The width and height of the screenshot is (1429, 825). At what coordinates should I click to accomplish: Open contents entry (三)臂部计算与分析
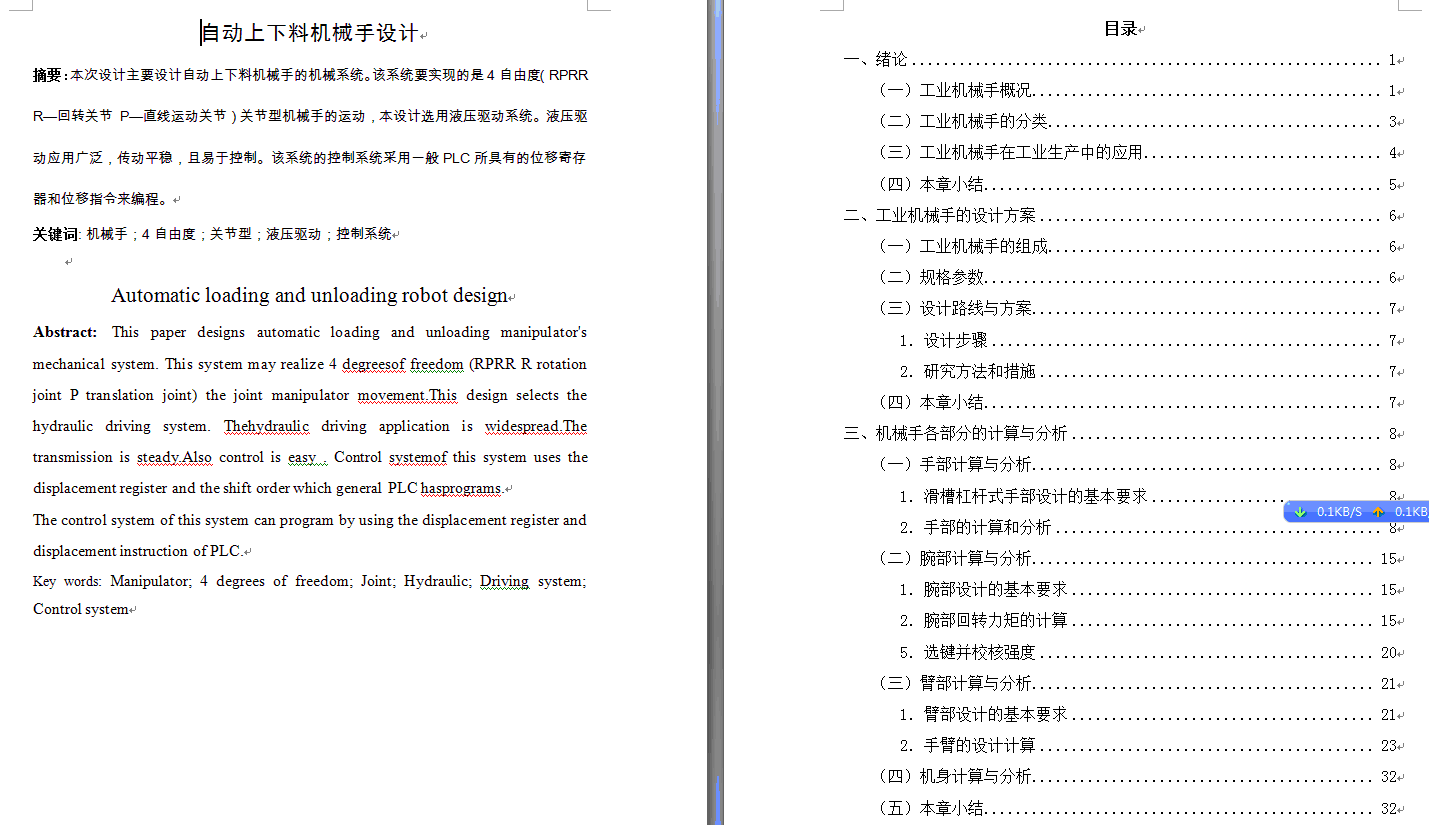coord(1137,683)
